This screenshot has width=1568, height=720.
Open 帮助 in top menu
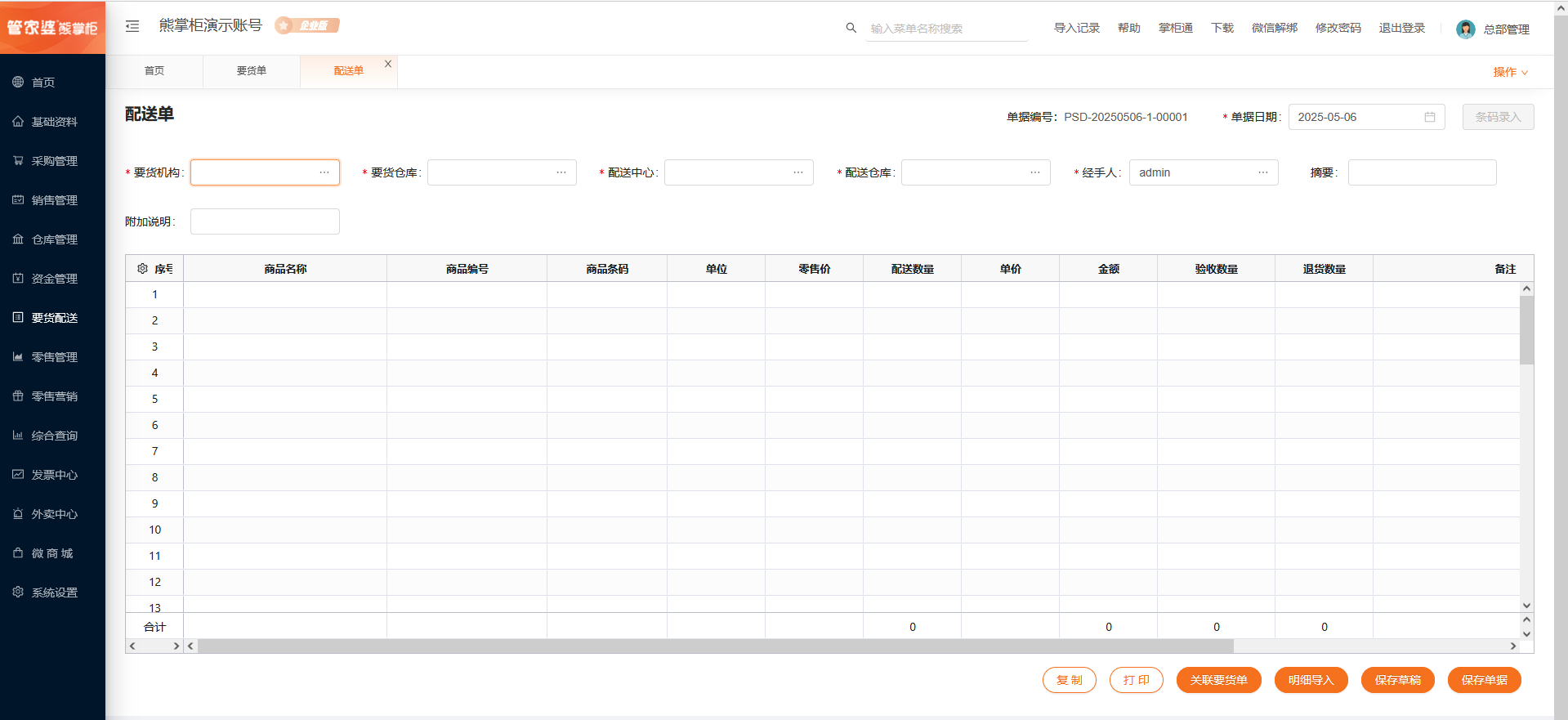point(1129,28)
